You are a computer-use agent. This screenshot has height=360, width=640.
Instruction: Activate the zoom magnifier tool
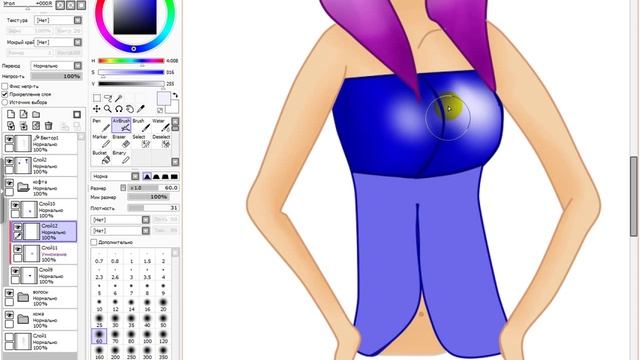(108, 109)
